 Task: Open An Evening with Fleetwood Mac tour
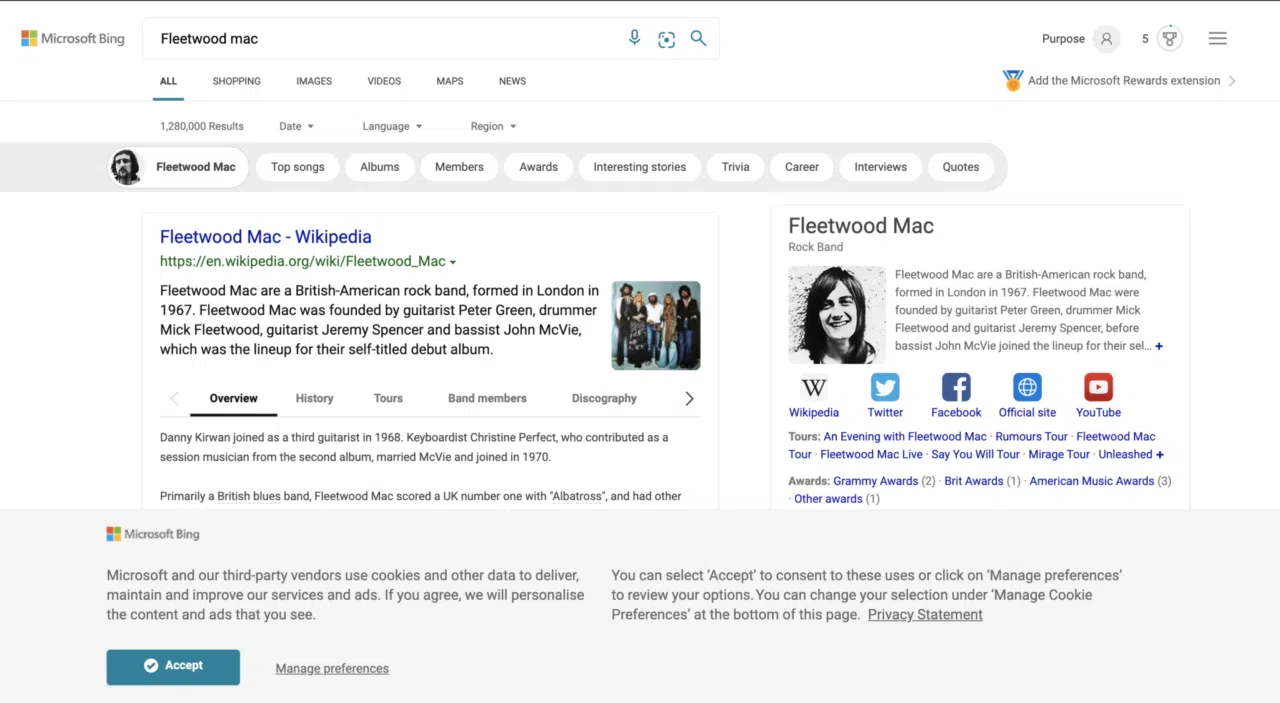point(905,436)
